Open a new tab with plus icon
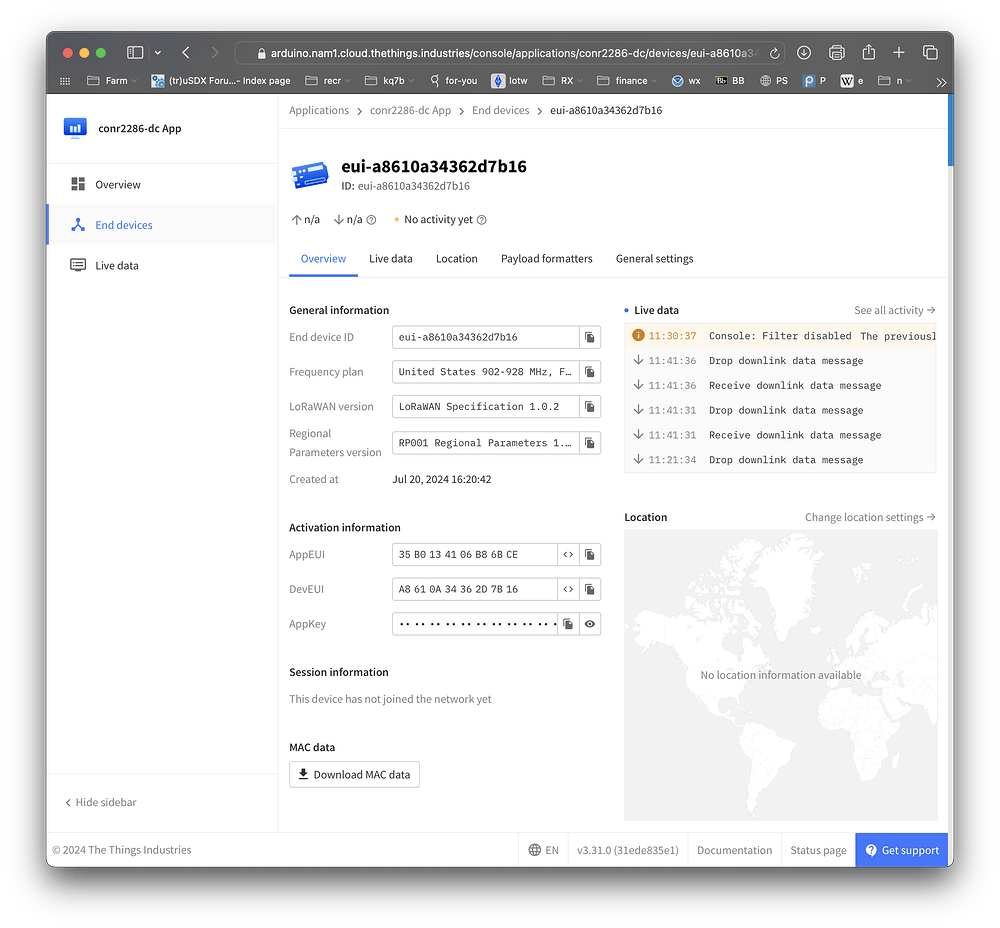Image resolution: width=1000 pixels, height=928 pixels. [899, 53]
